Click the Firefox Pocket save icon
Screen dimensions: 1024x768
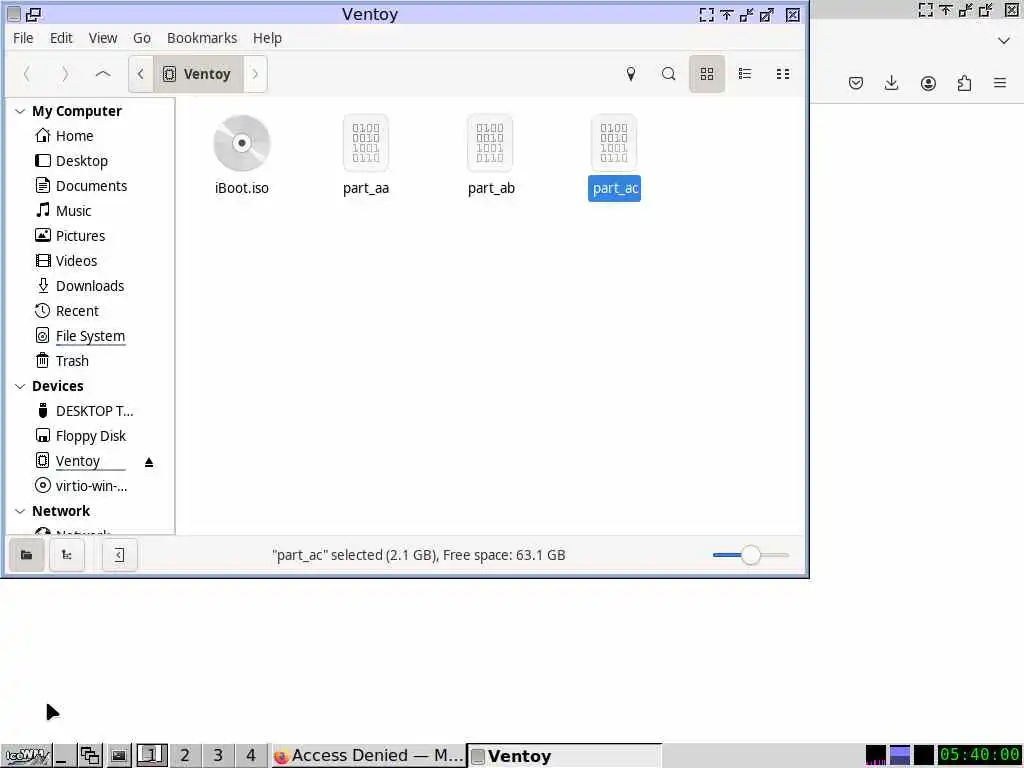(x=856, y=83)
